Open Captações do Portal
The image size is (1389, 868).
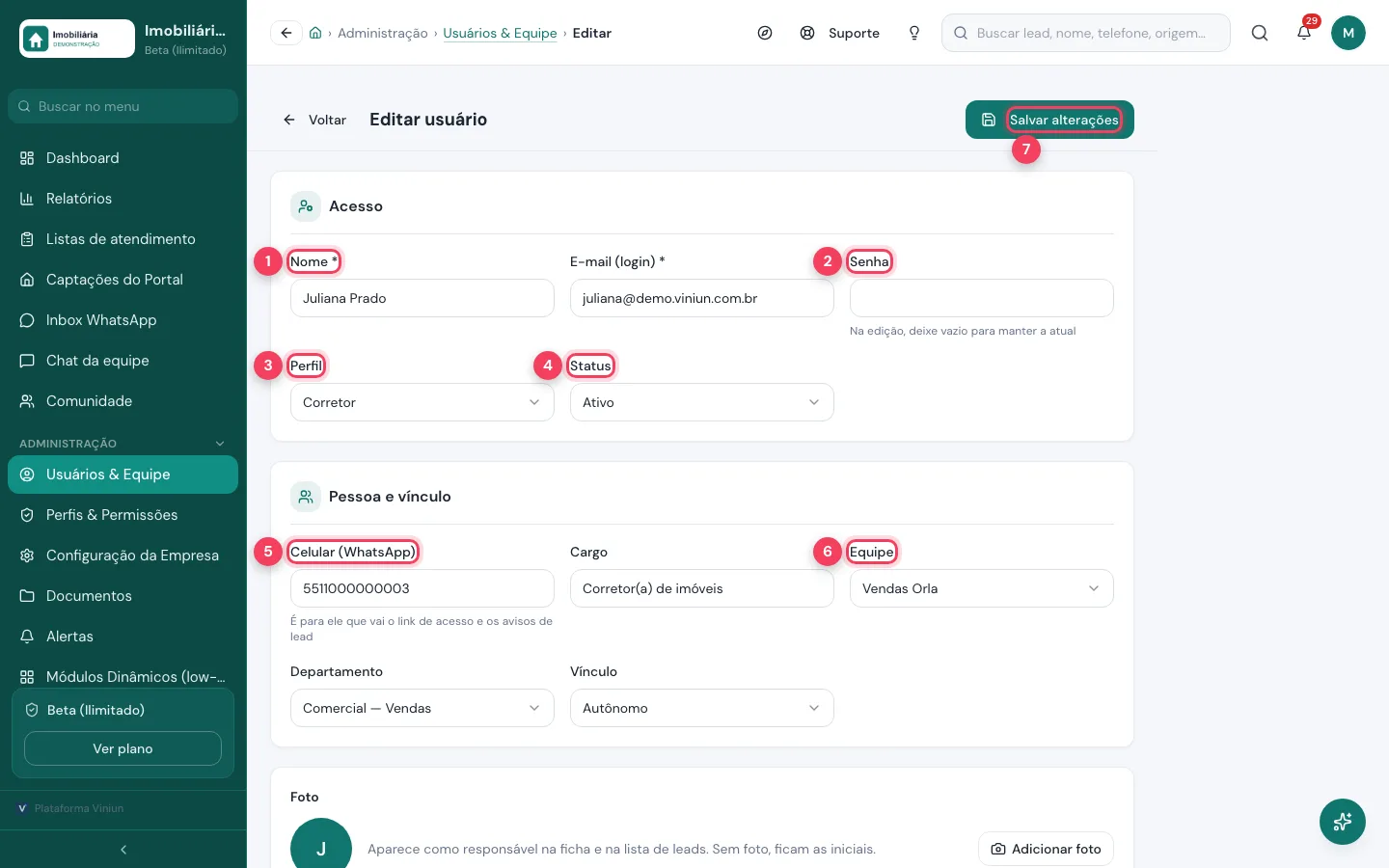(123, 280)
